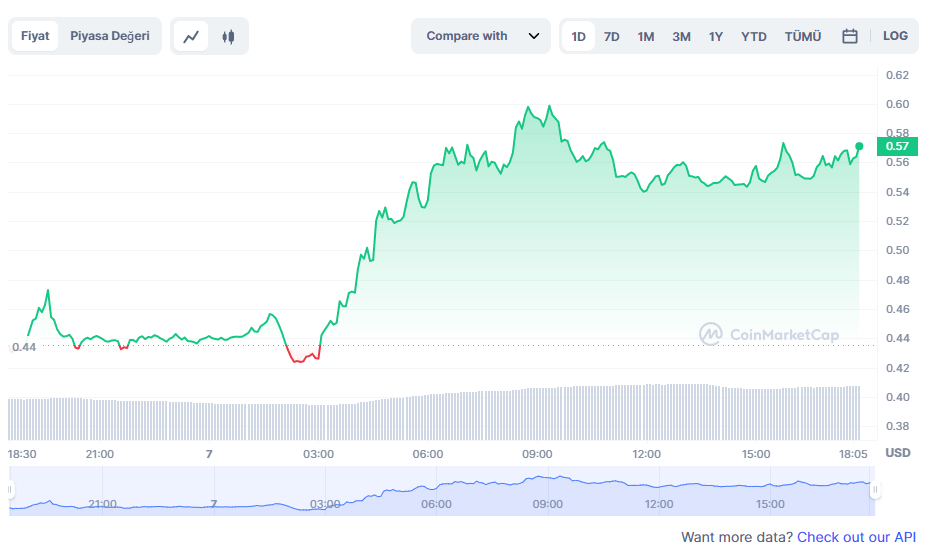Select the Fiyat tab
The image size is (938, 552).
click(35, 36)
